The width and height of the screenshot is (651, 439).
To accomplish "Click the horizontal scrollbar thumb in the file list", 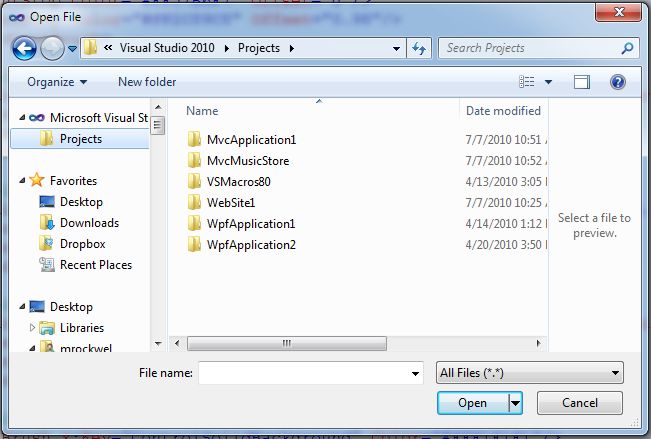I will point(287,343).
